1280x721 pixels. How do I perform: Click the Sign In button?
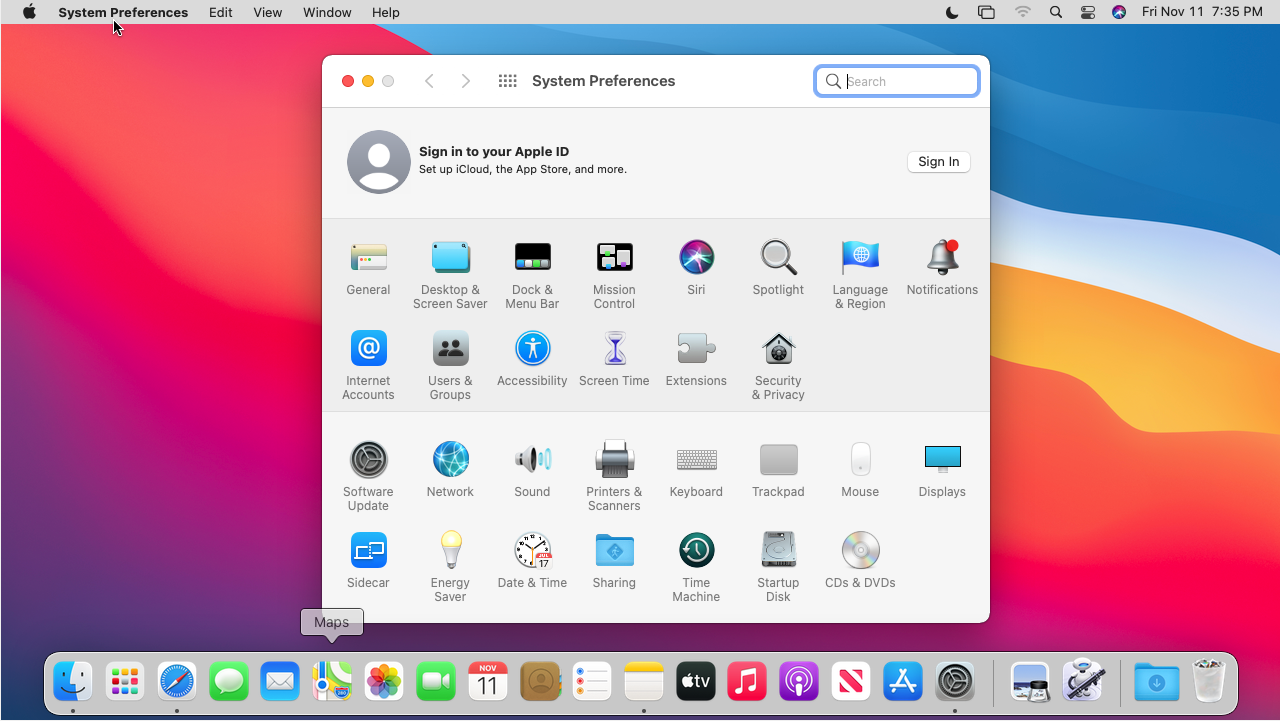[x=939, y=162]
